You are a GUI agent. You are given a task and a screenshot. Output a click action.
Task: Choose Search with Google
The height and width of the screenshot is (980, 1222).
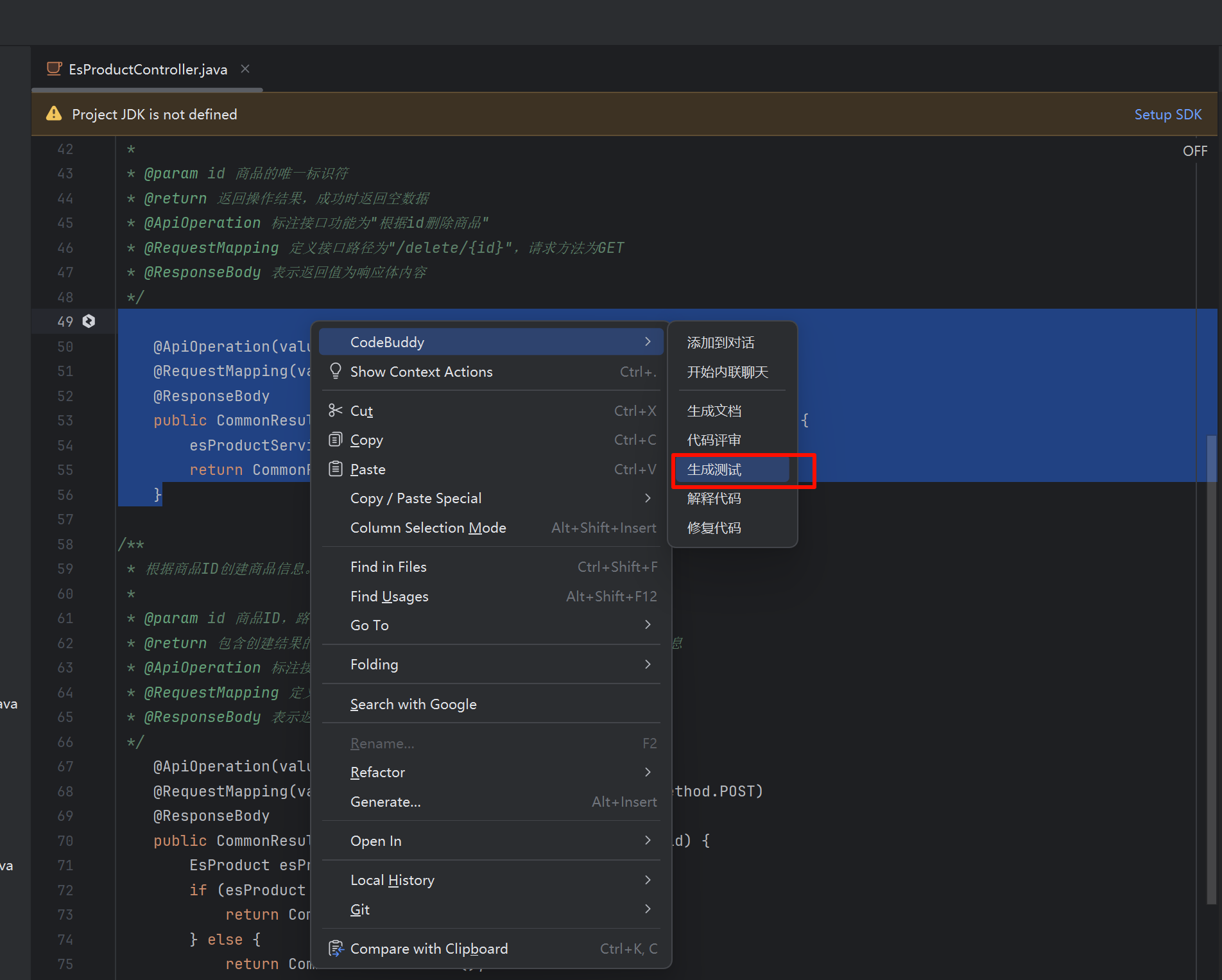click(413, 704)
